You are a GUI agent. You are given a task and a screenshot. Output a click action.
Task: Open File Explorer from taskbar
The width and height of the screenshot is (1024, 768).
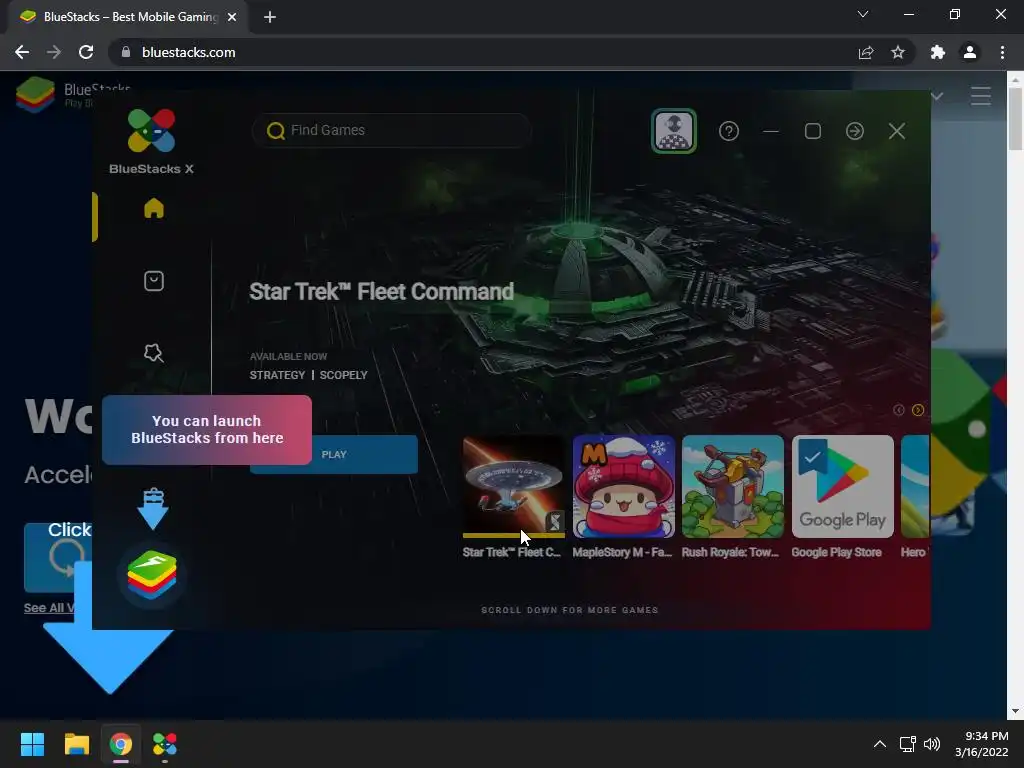click(76, 744)
